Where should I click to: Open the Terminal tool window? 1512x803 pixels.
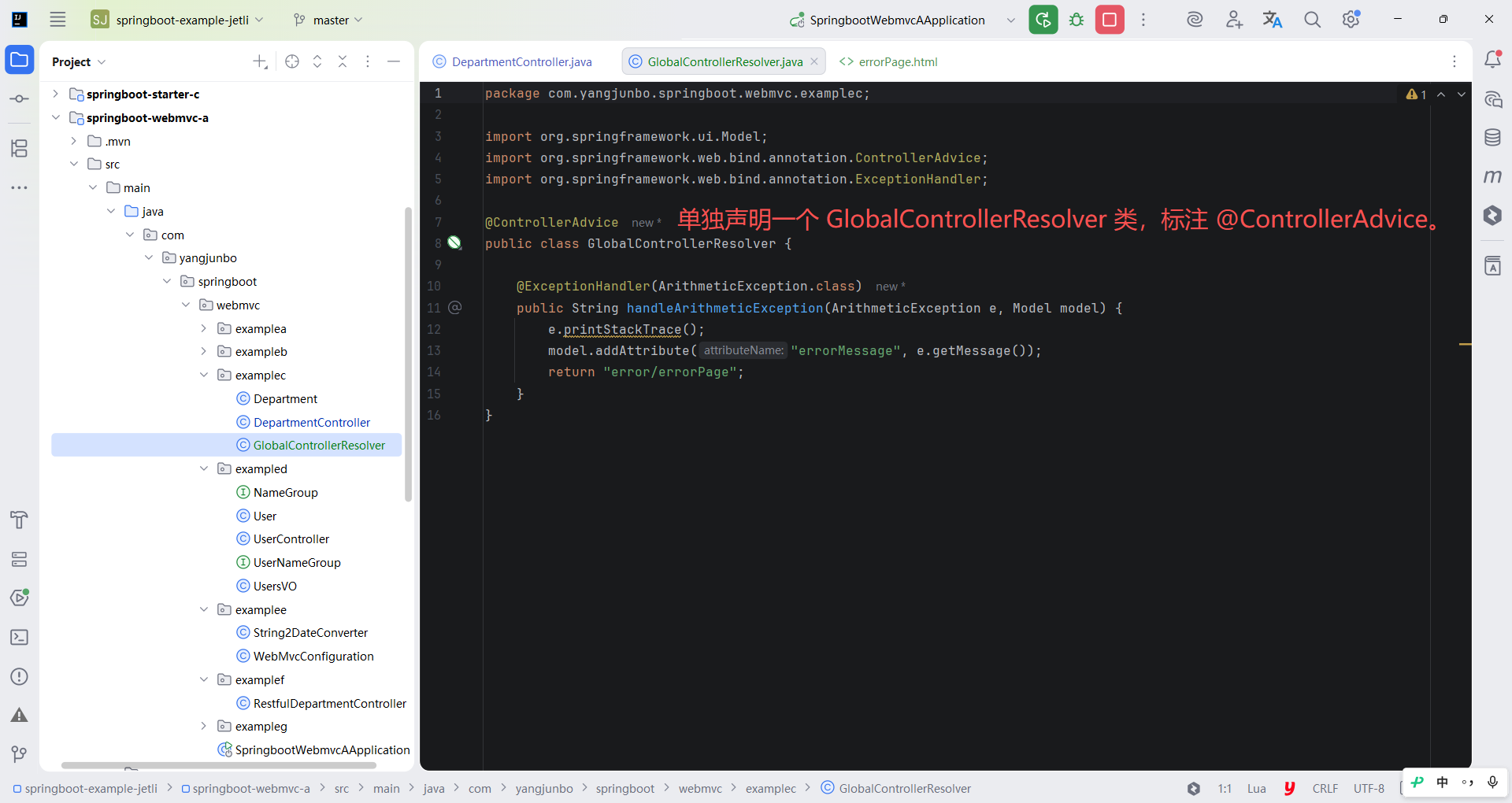20,637
